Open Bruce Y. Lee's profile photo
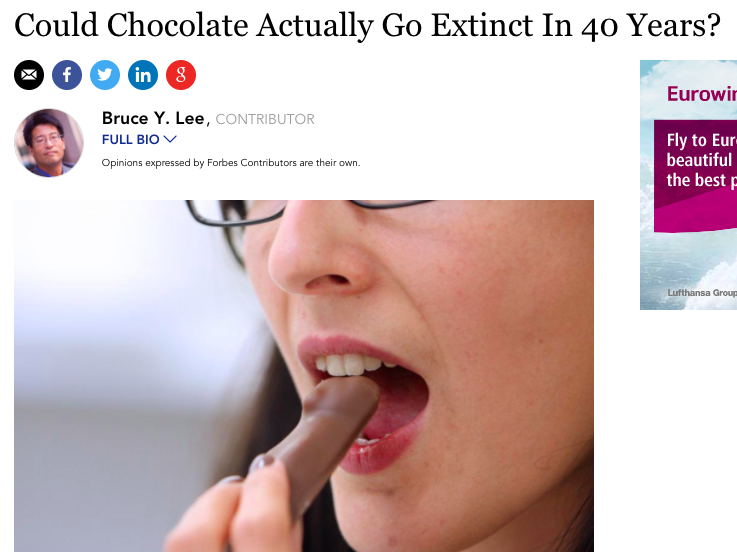Image resolution: width=737 pixels, height=552 pixels. (x=49, y=143)
